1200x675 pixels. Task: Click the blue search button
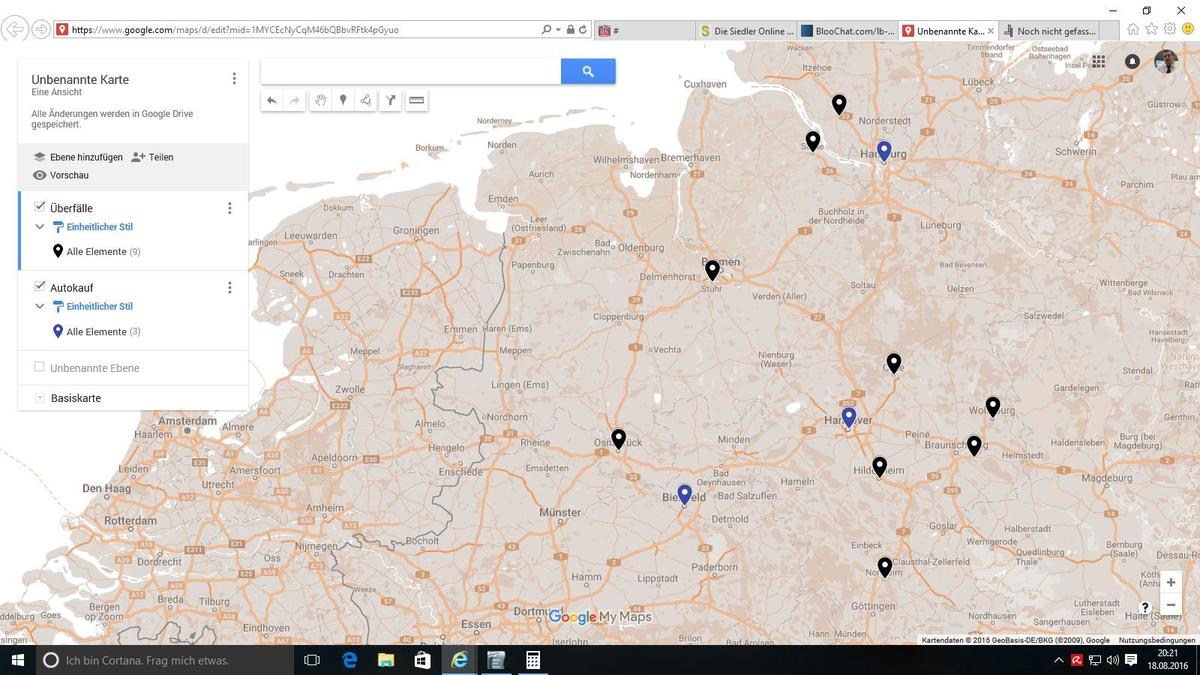coord(588,71)
